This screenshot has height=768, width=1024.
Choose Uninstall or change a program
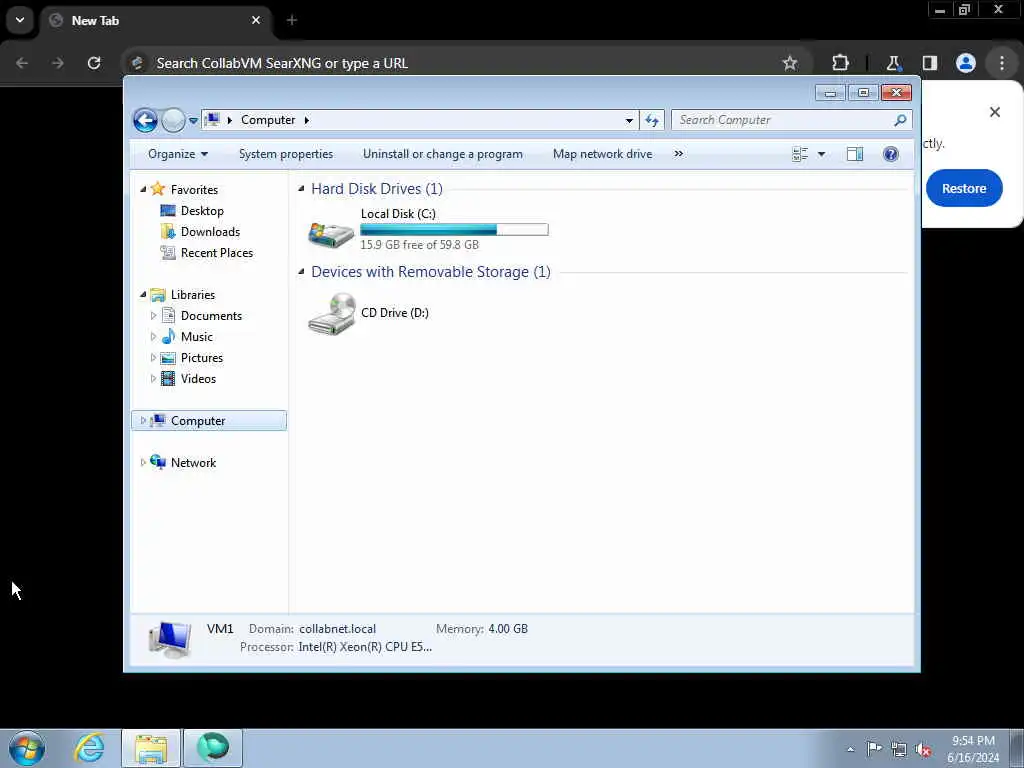click(x=443, y=154)
